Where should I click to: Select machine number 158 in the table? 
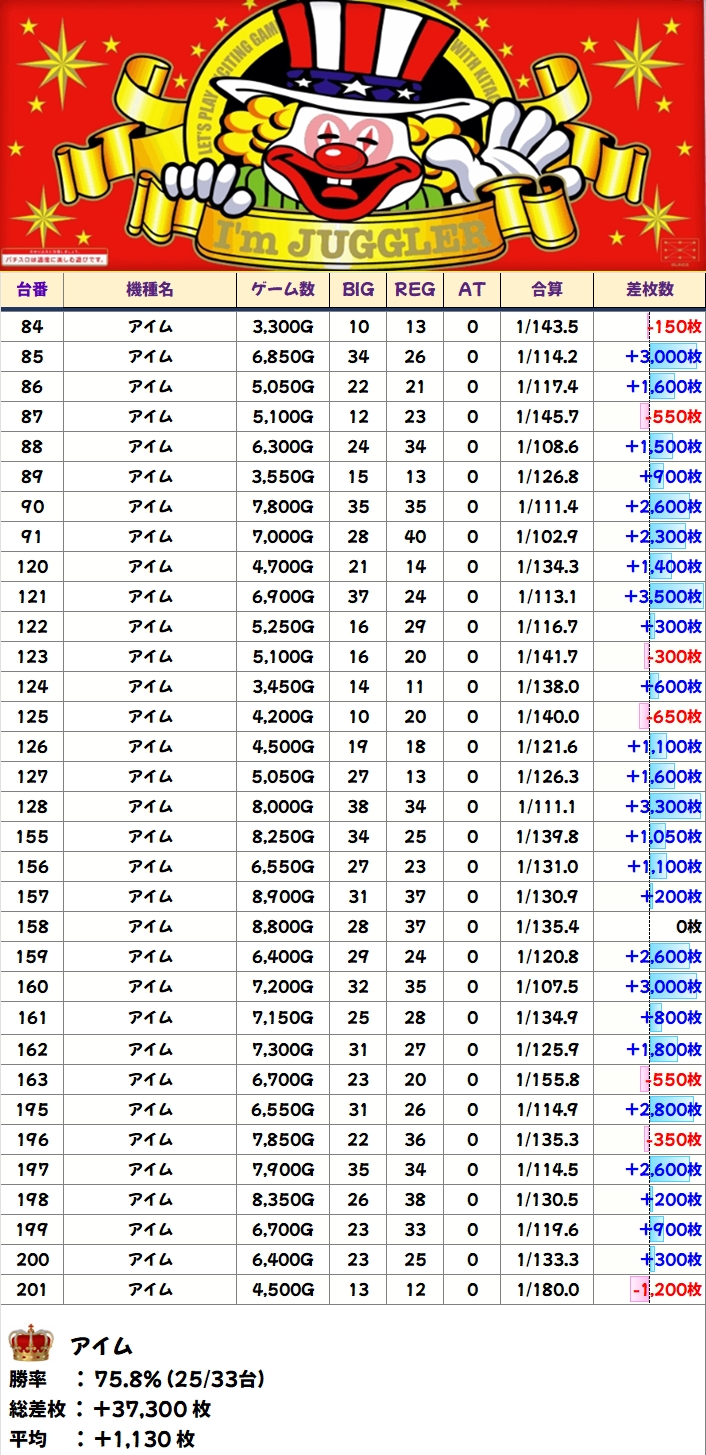pos(32,927)
